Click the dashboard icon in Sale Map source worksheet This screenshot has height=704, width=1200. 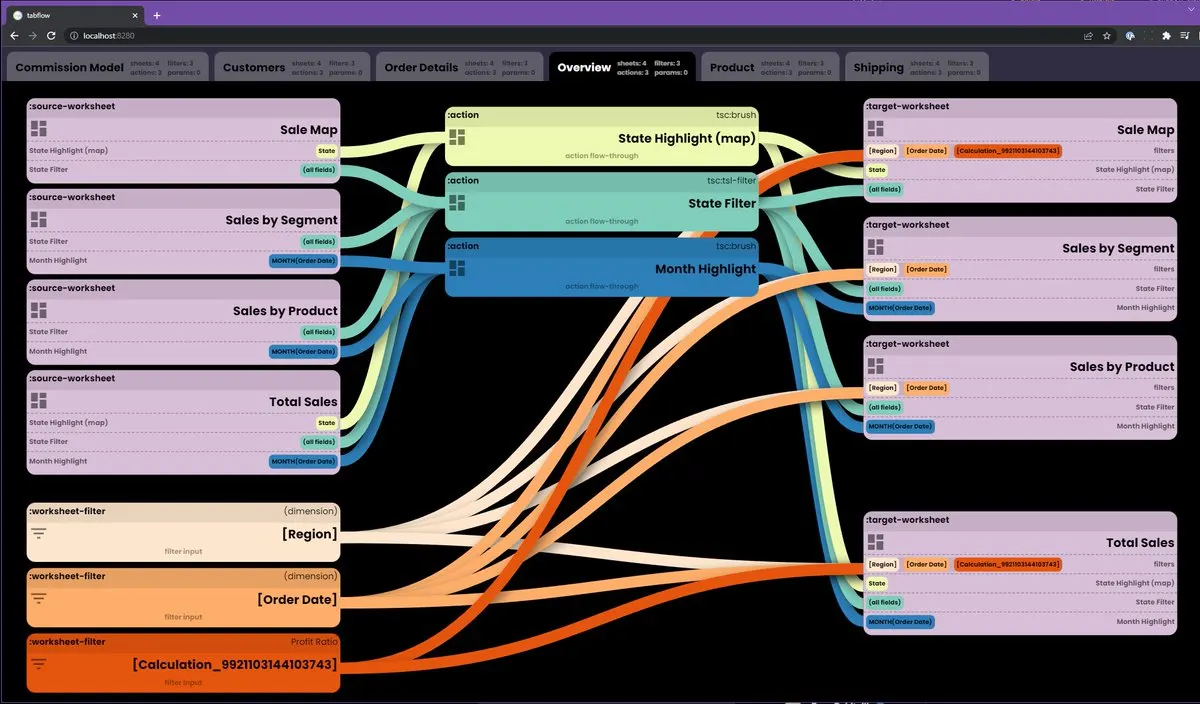point(39,129)
